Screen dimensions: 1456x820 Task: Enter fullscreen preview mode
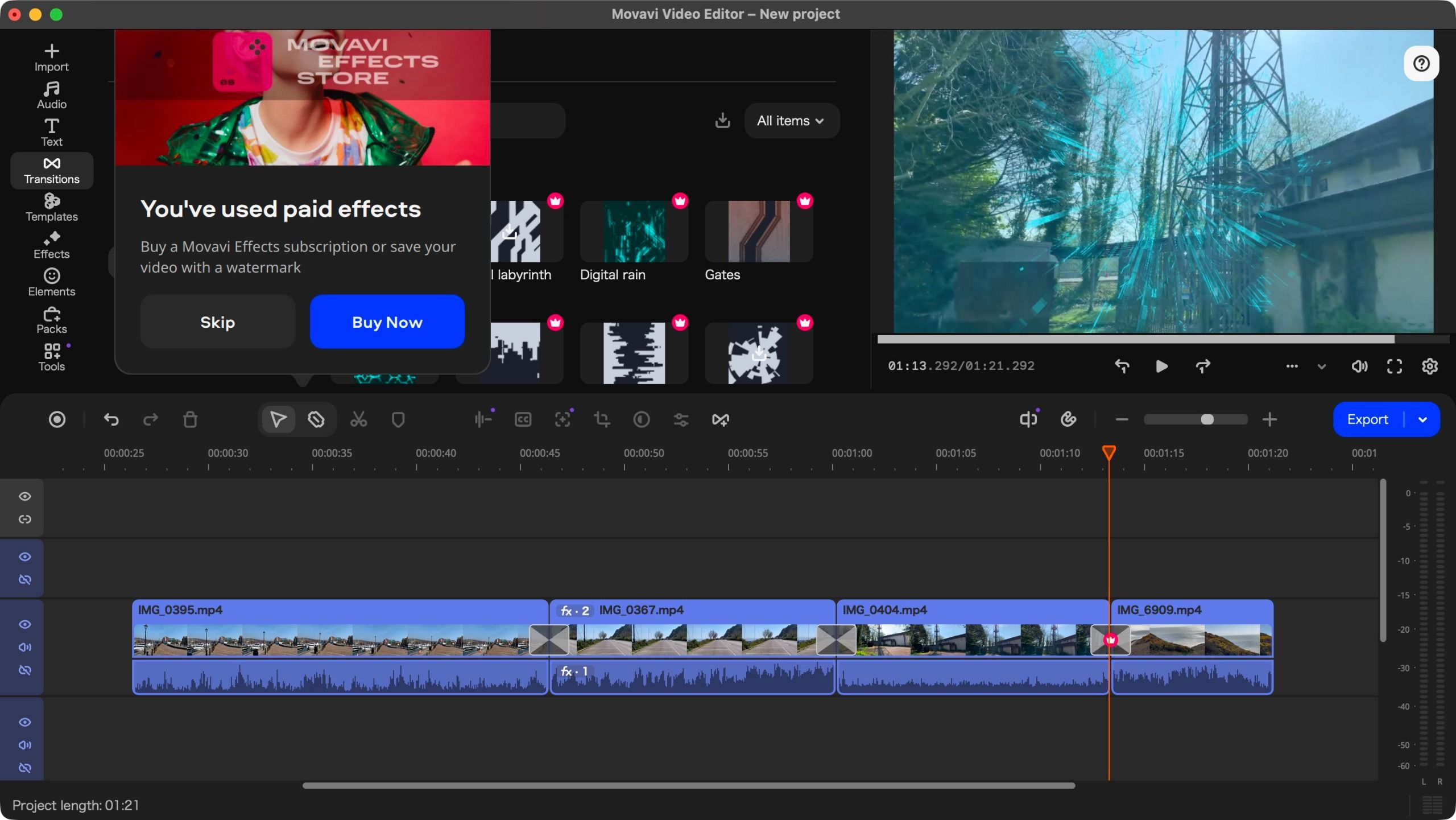click(x=1395, y=366)
